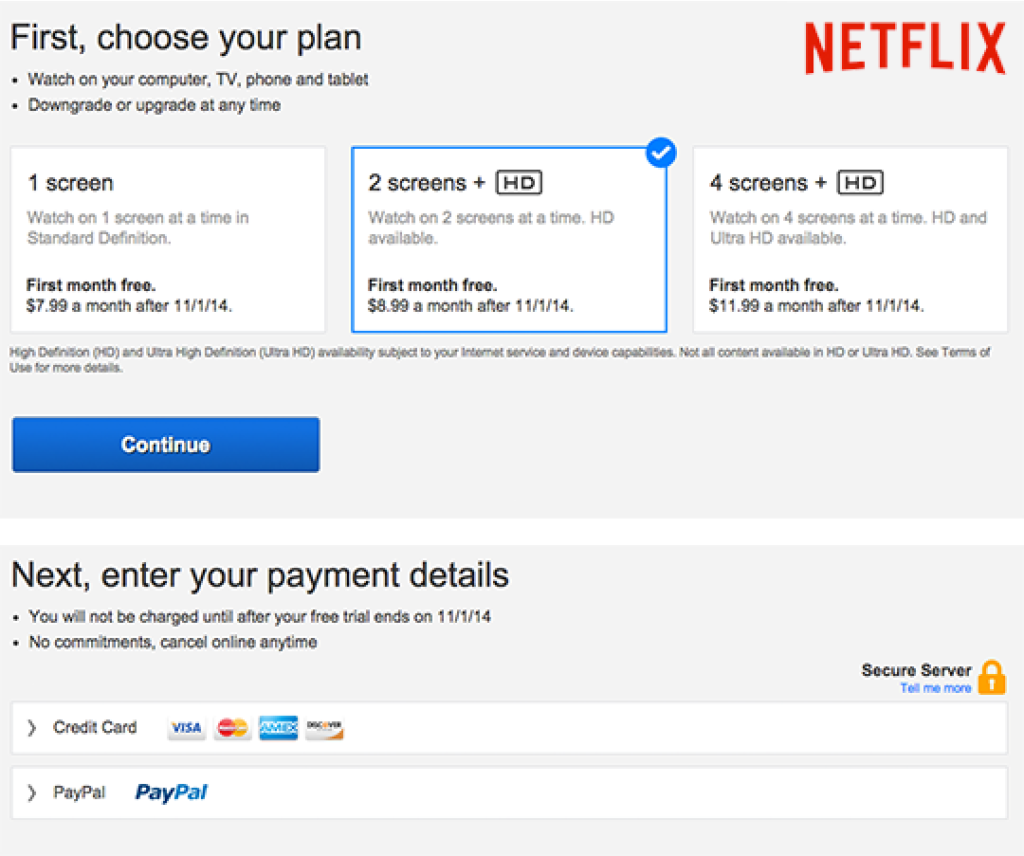Screen dimensions: 1024x856
Task: Click the $11.99 a month price text
Action: 816,306
